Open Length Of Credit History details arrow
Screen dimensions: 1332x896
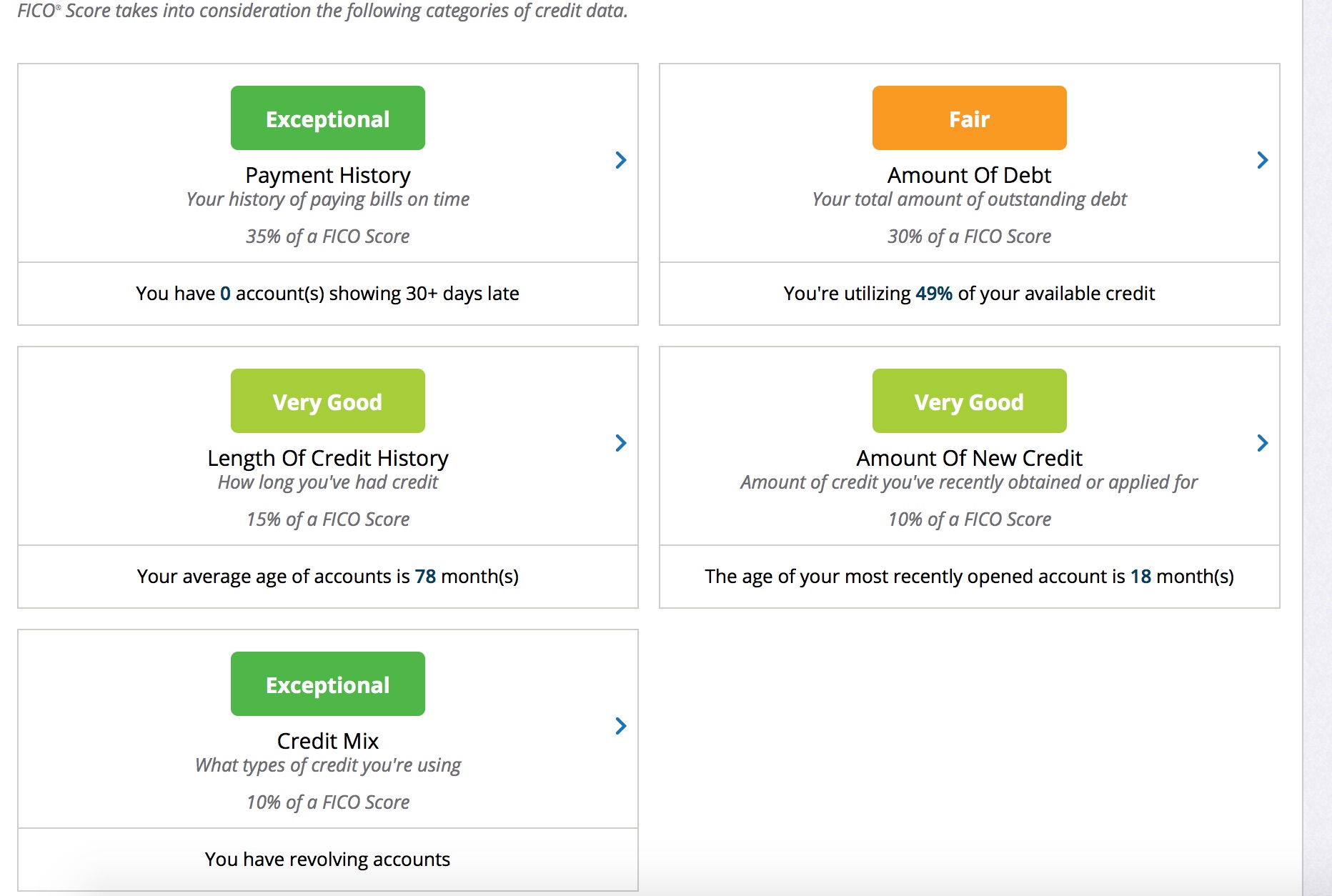[621, 443]
